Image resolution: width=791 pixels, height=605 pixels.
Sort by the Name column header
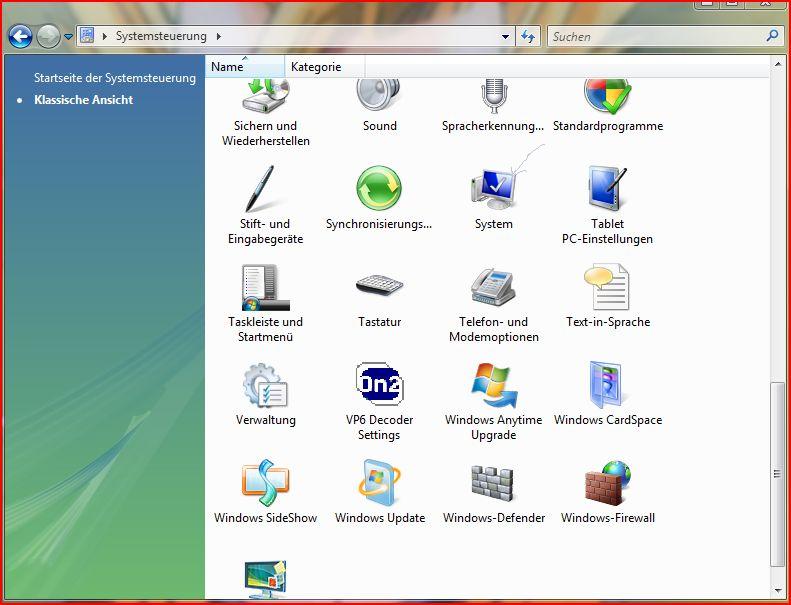coord(245,67)
